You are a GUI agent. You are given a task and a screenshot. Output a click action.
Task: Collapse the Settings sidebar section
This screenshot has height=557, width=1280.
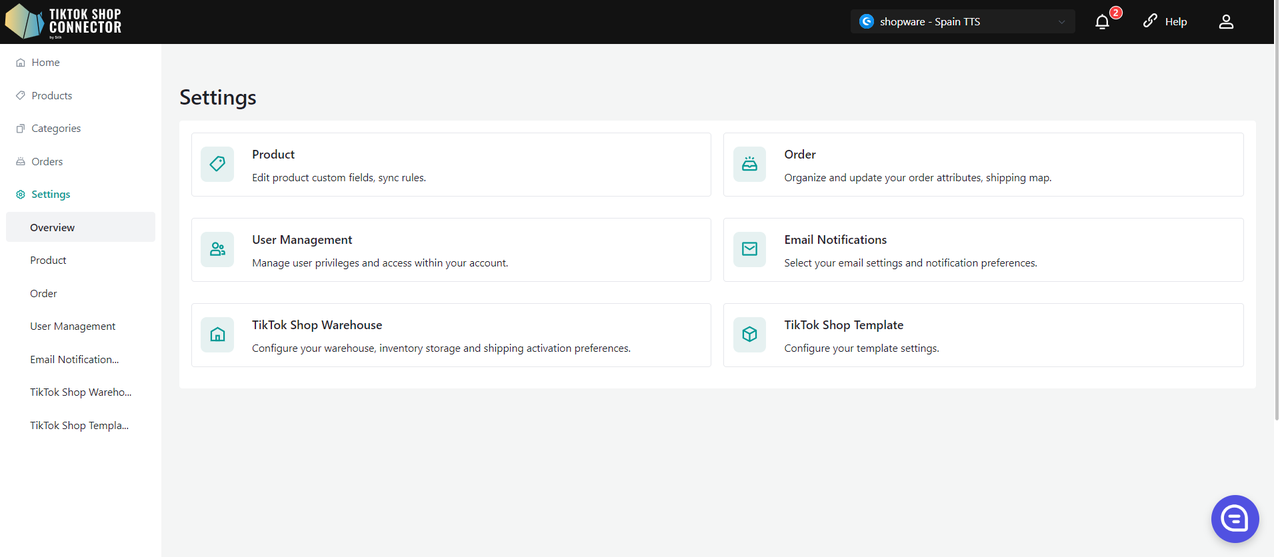50,195
